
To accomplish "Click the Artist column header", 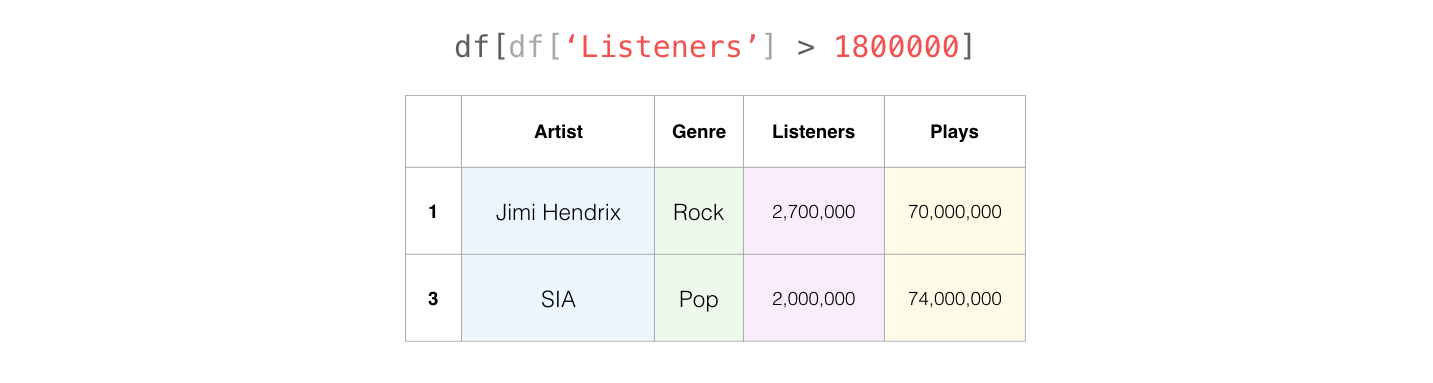I will pyautogui.click(x=558, y=131).
